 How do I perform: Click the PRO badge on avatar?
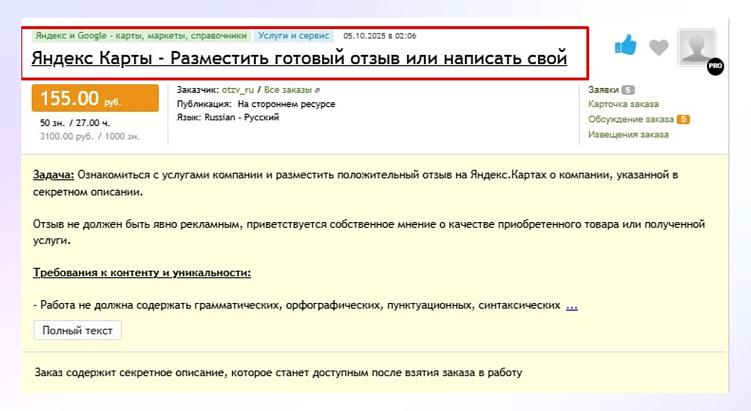pos(715,67)
